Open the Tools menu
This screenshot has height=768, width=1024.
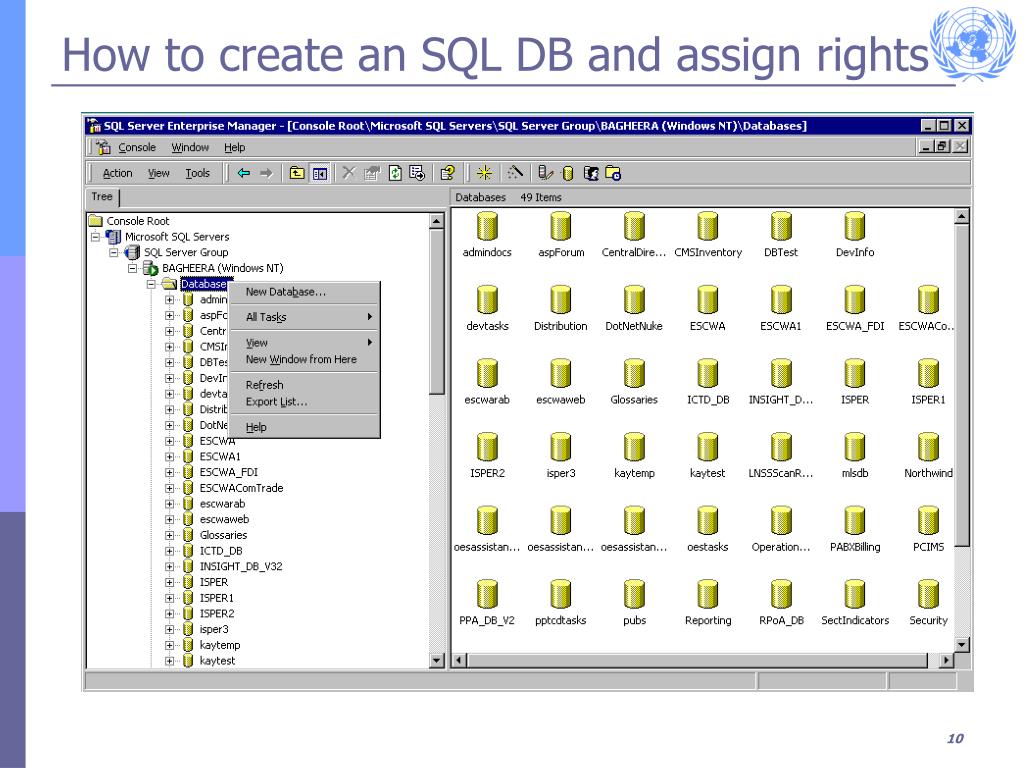coord(197,173)
